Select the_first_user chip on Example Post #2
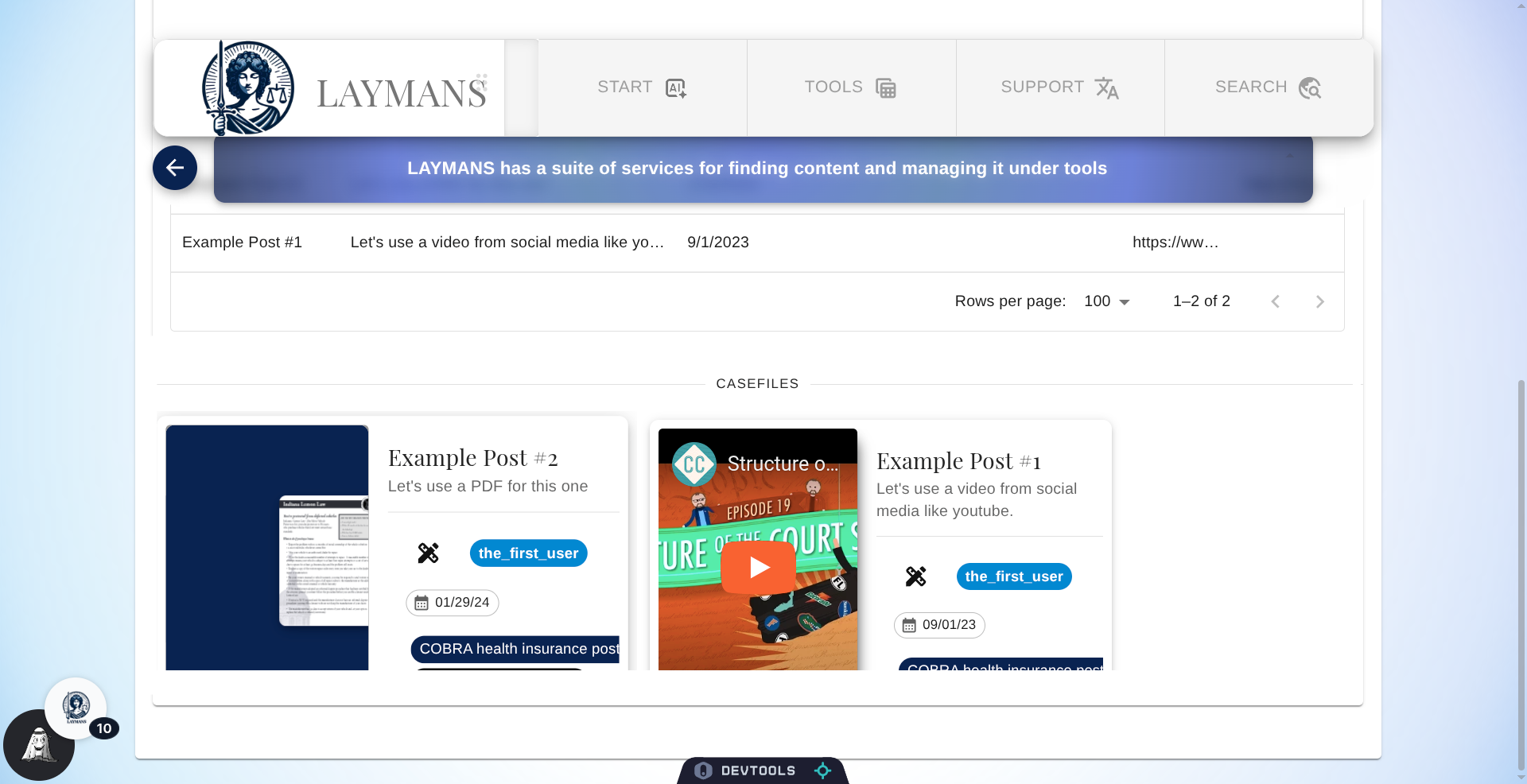The height and width of the screenshot is (784, 1527). pyautogui.click(x=528, y=553)
